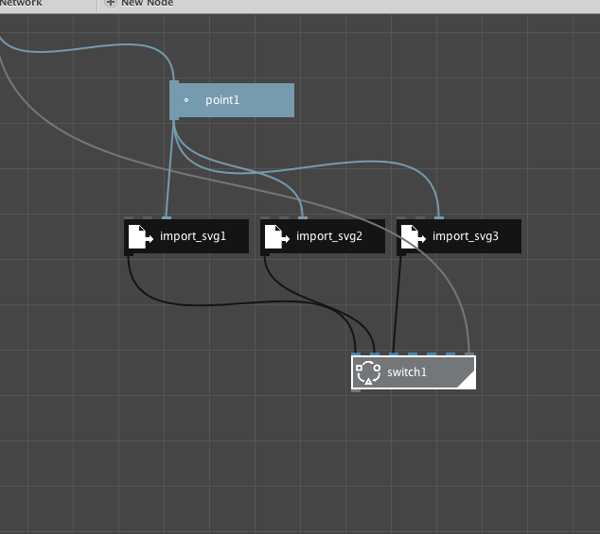Click the output port under import_svg2
The width and height of the screenshot is (600, 534).
coord(265,254)
